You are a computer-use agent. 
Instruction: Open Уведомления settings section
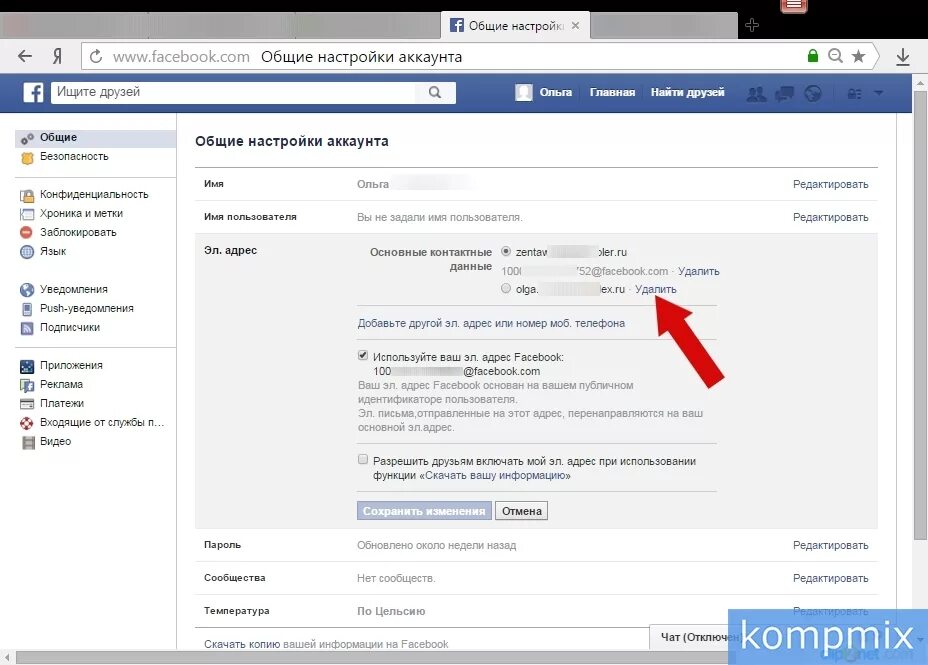click(x=73, y=289)
